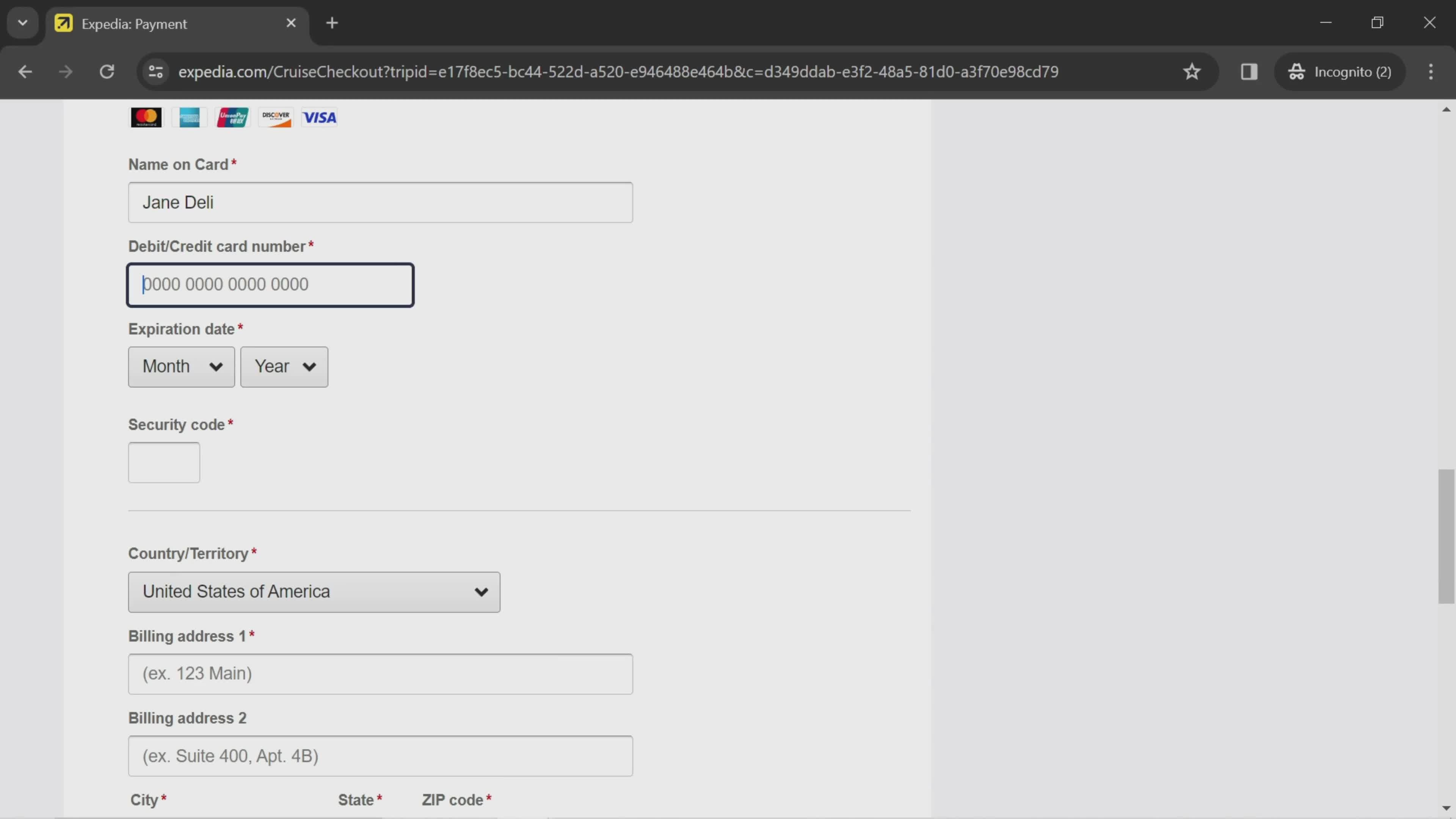1456x819 pixels.
Task: Click the page refresh icon
Action: point(106,71)
